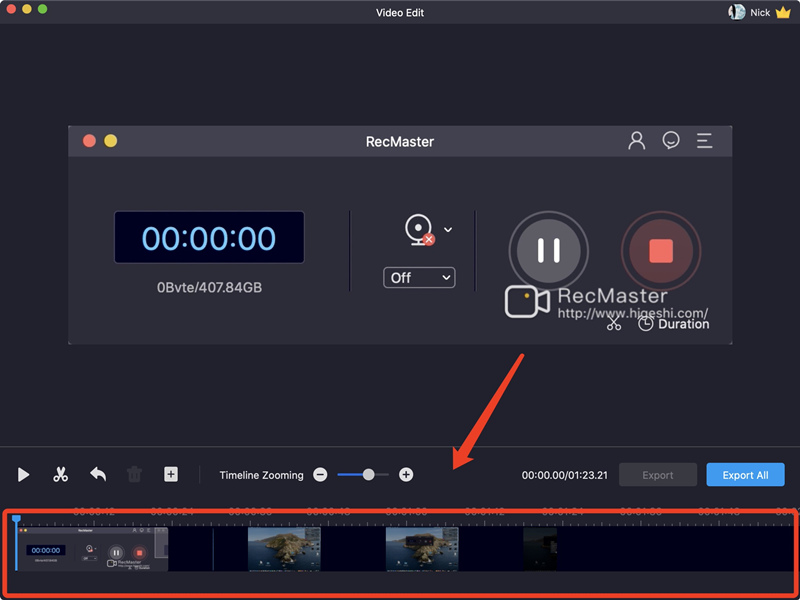Click the blue Export All button
Image resolution: width=800 pixels, height=600 pixels.
745,475
